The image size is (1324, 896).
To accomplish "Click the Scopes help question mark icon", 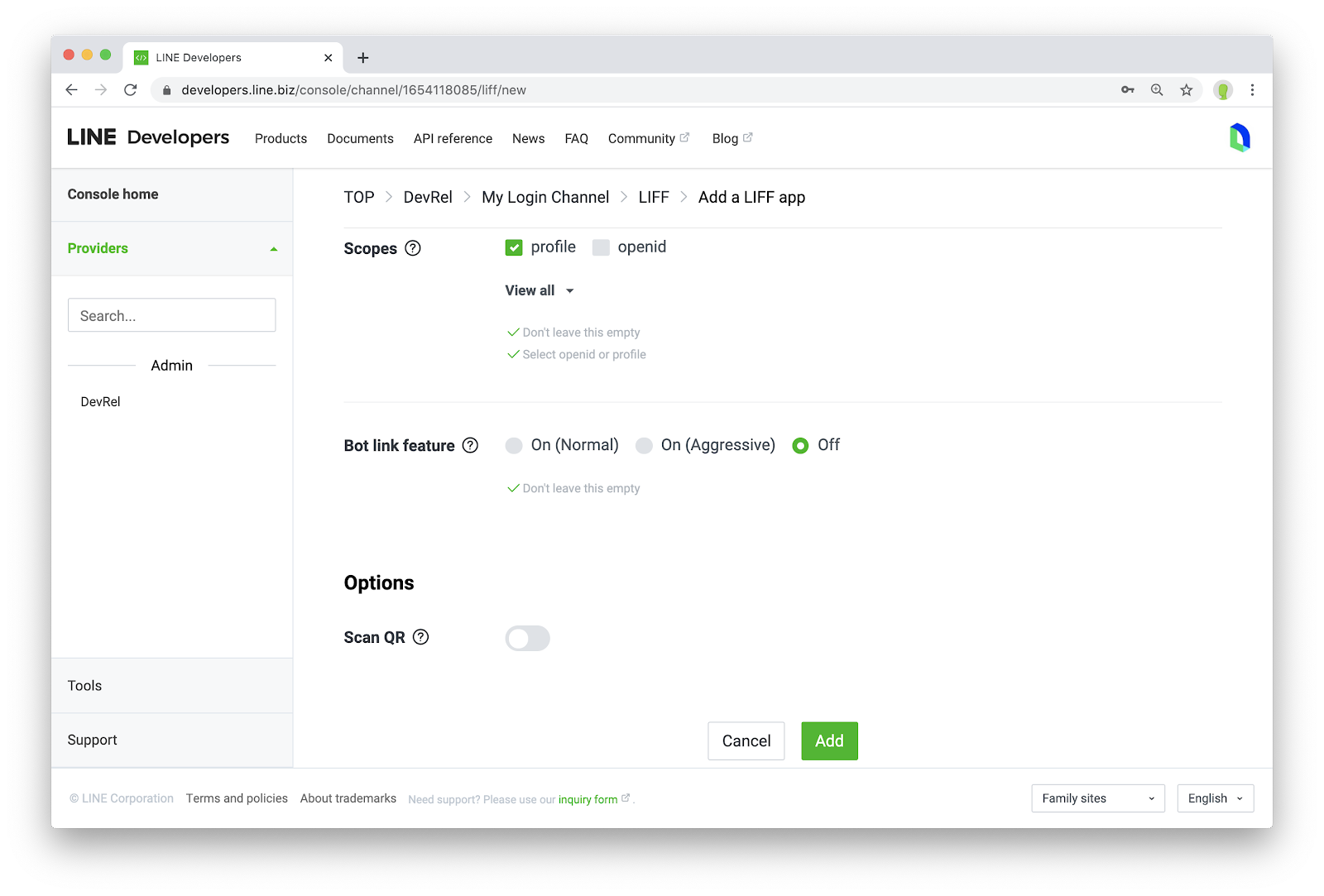I will pos(413,248).
